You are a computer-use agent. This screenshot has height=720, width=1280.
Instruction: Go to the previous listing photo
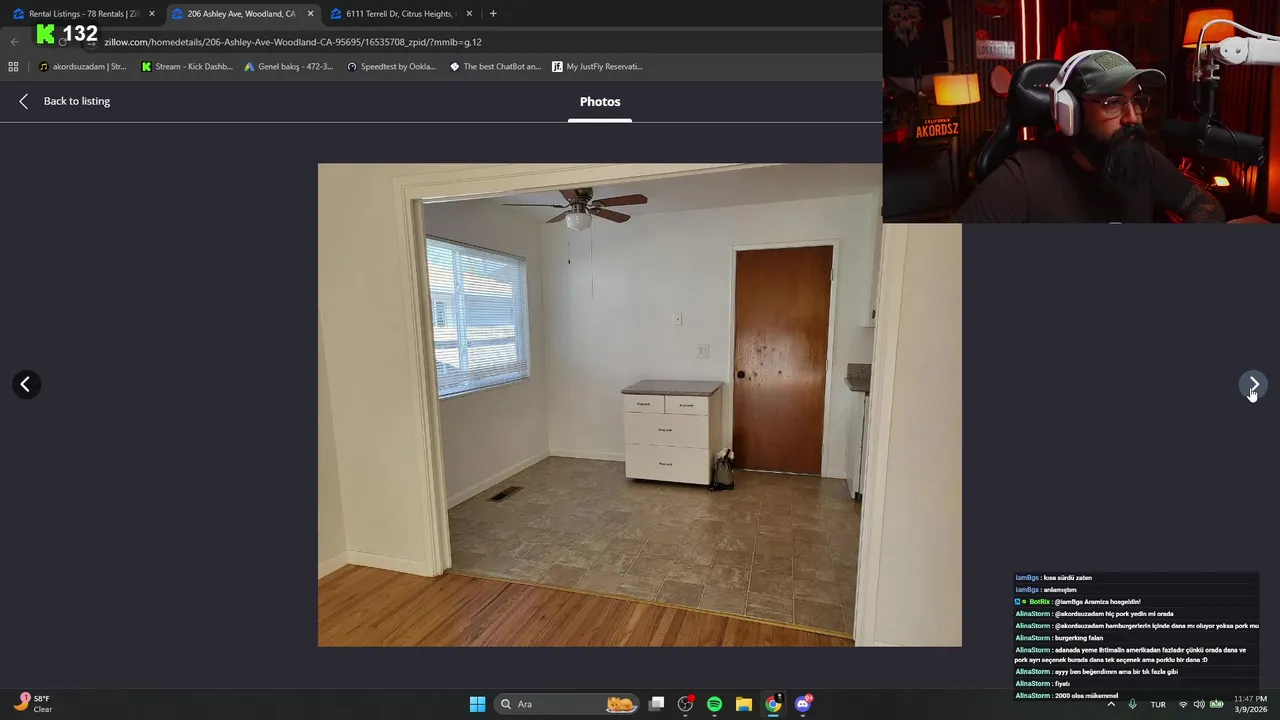click(25, 384)
